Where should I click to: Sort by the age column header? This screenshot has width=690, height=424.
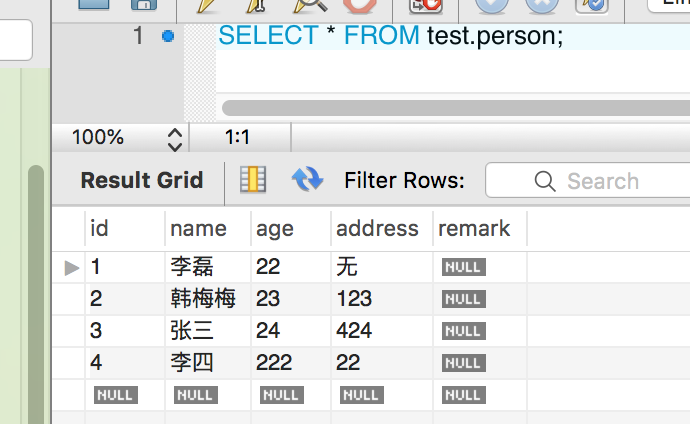pos(291,229)
